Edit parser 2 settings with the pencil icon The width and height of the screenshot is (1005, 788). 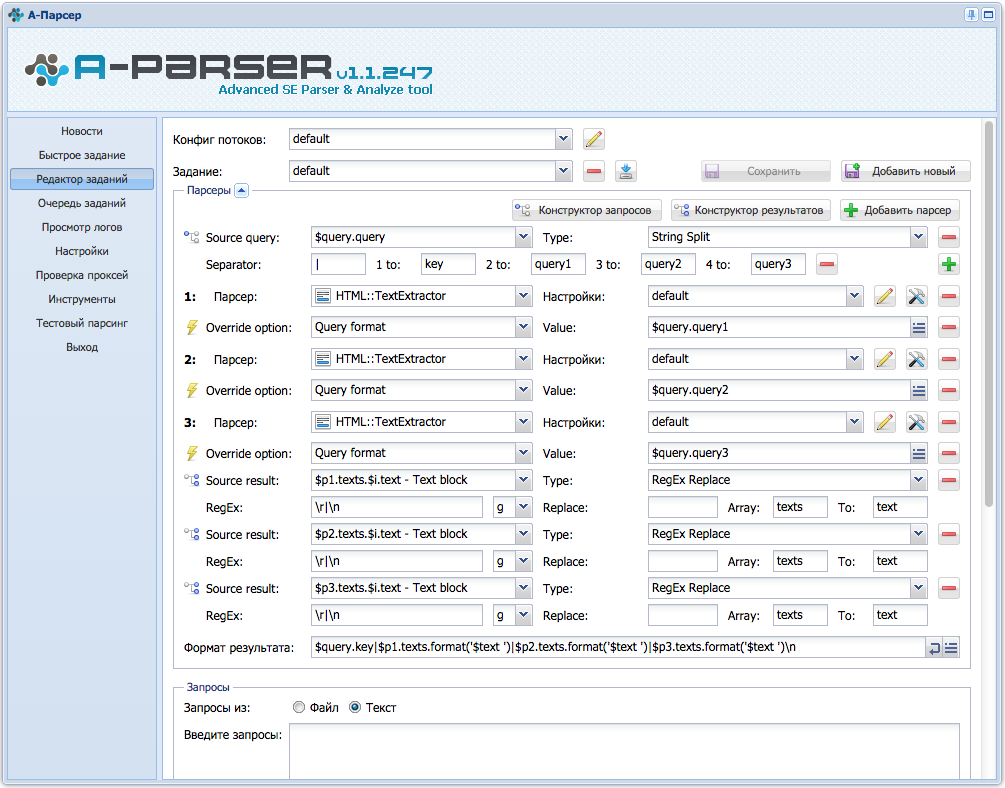click(885, 359)
